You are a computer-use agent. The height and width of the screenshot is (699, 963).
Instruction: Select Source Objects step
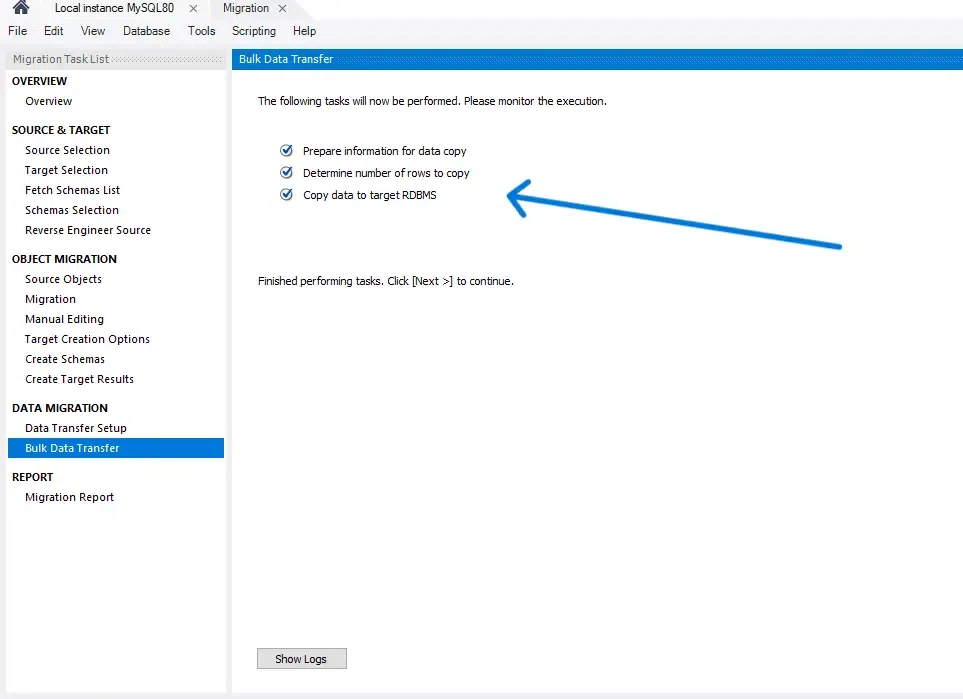63,279
